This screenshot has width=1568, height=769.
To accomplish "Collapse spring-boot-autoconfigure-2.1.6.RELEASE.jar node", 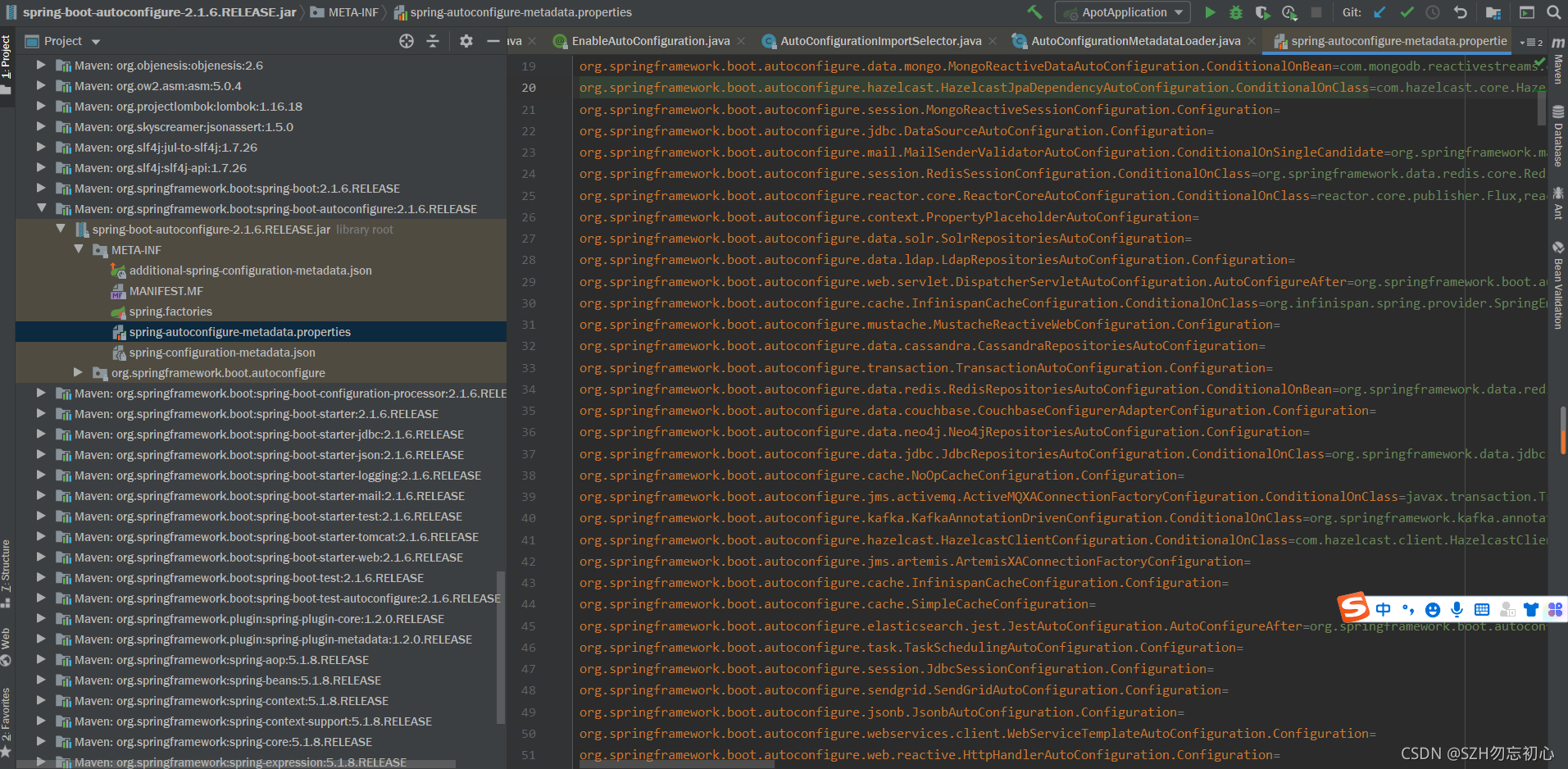I will (61, 229).
